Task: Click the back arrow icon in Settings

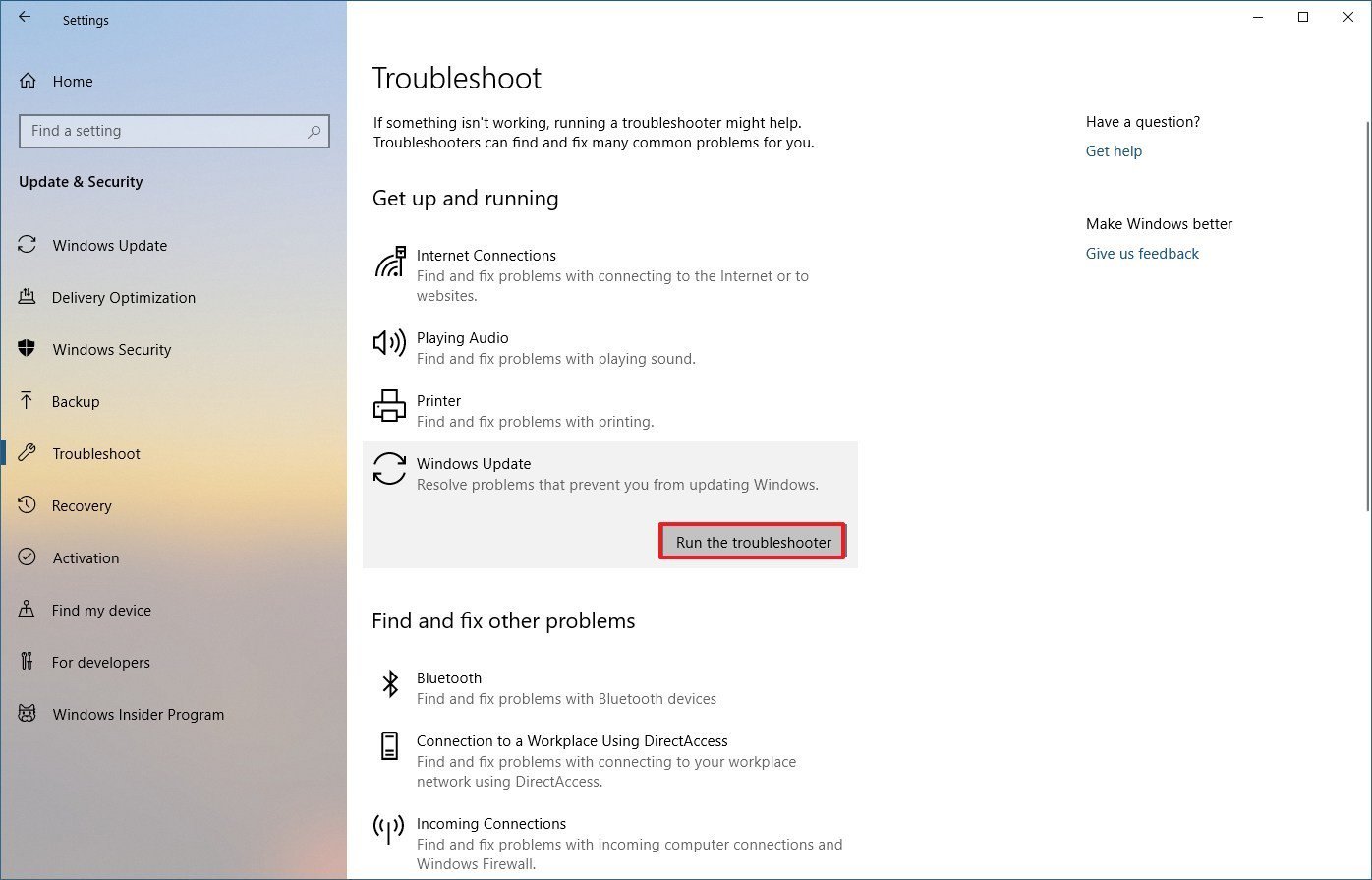Action: click(25, 17)
